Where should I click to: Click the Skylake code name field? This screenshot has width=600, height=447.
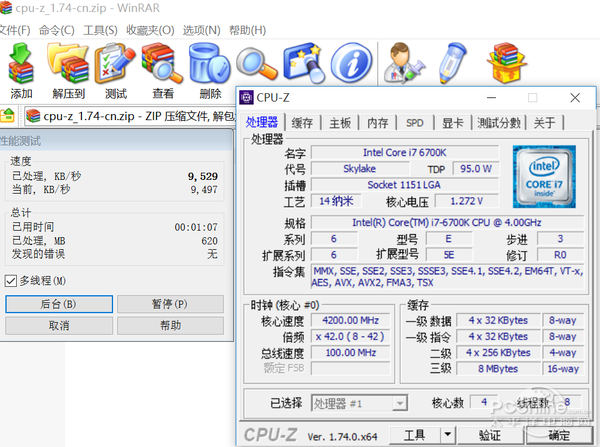[360, 169]
